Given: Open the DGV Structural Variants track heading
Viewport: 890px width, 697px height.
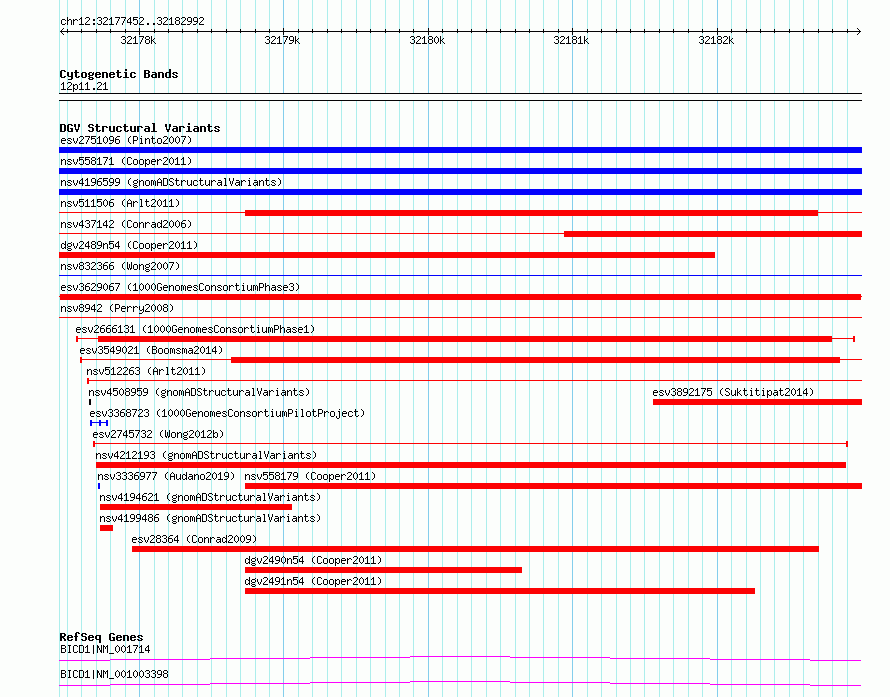Looking at the screenshot, I should pos(140,128).
